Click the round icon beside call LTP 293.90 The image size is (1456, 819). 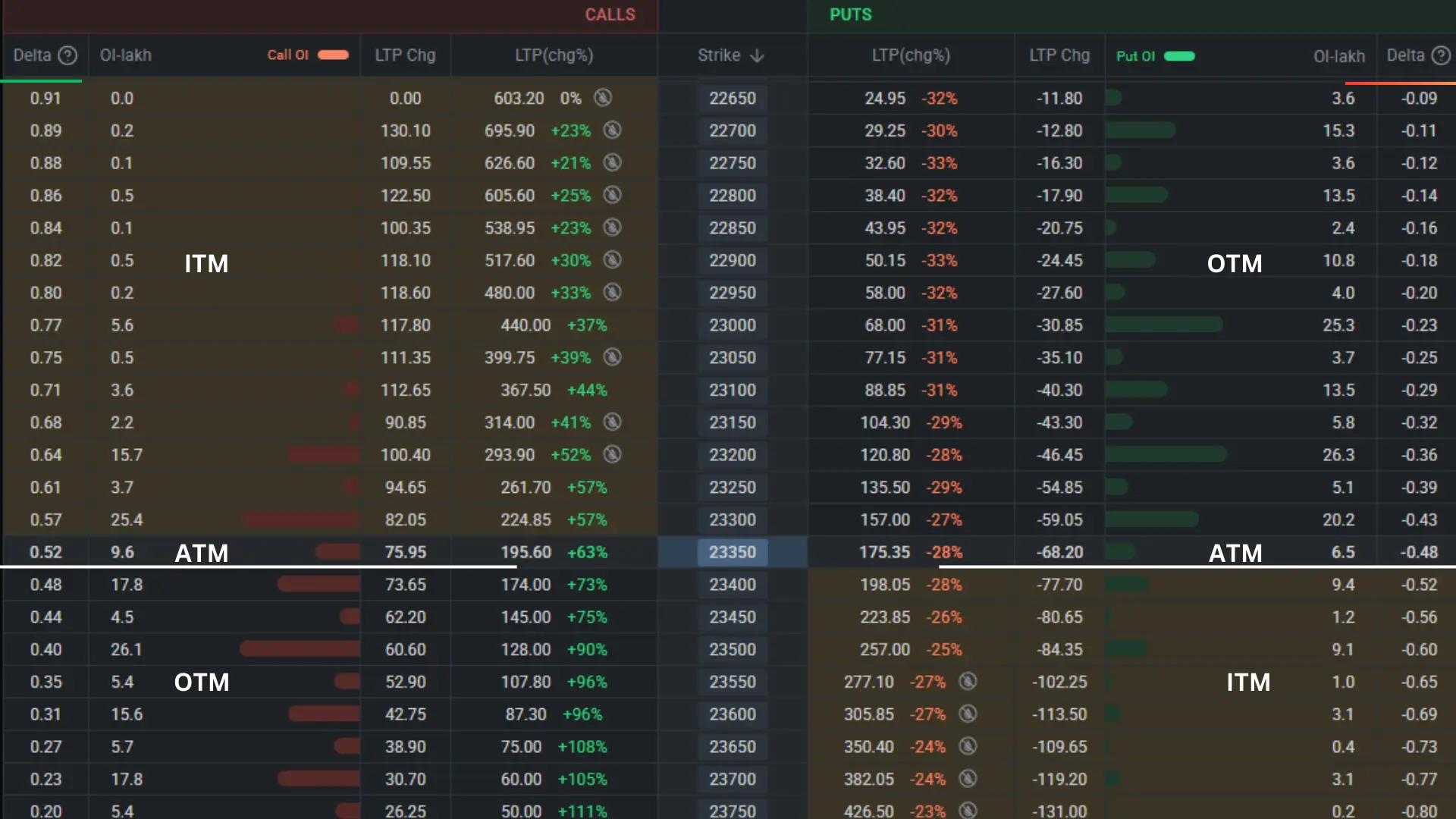click(612, 454)
